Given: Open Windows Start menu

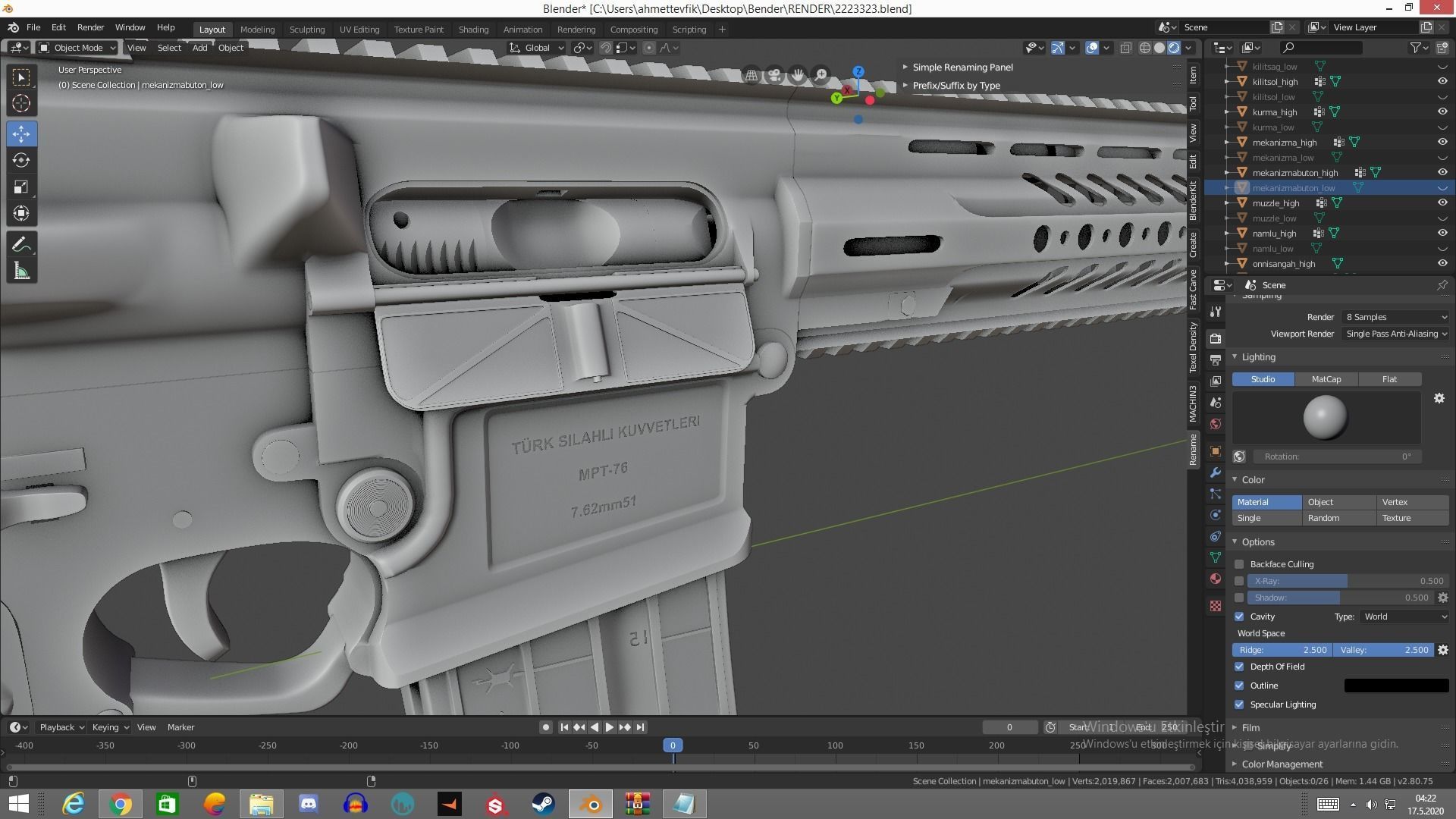Looking at the screenshot, I should point(18,804).
